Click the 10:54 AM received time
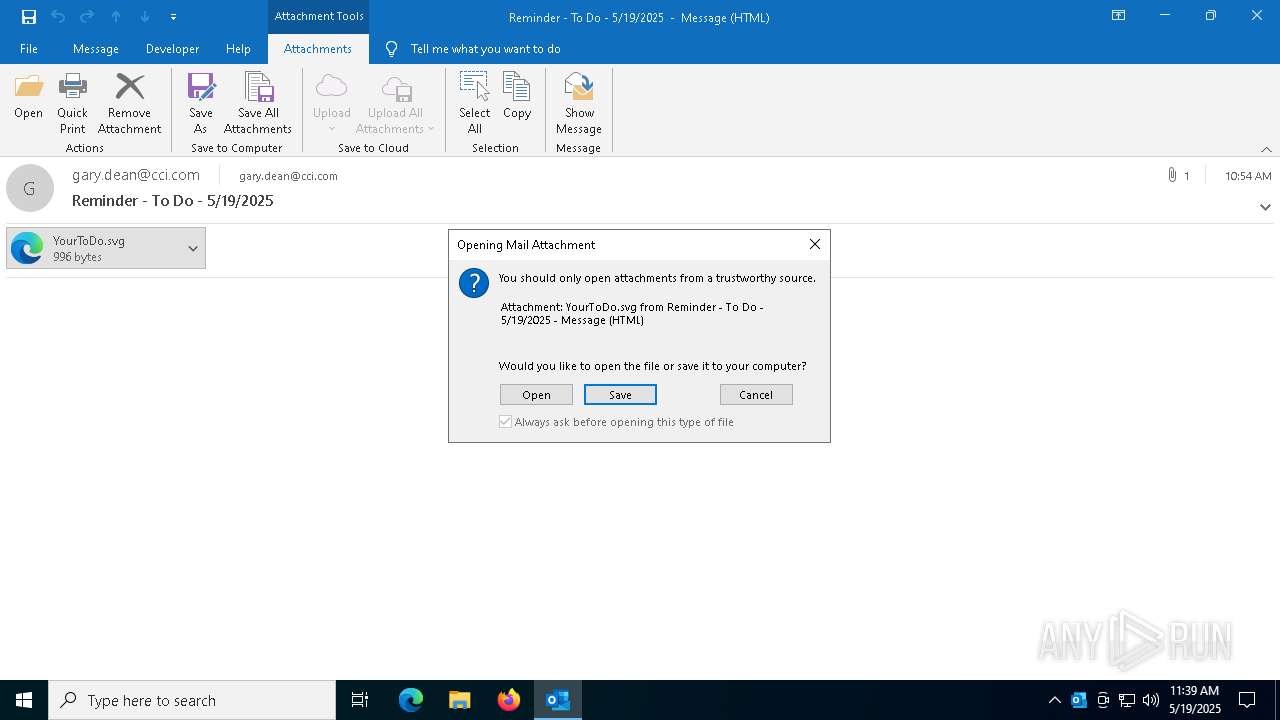 1248,176
